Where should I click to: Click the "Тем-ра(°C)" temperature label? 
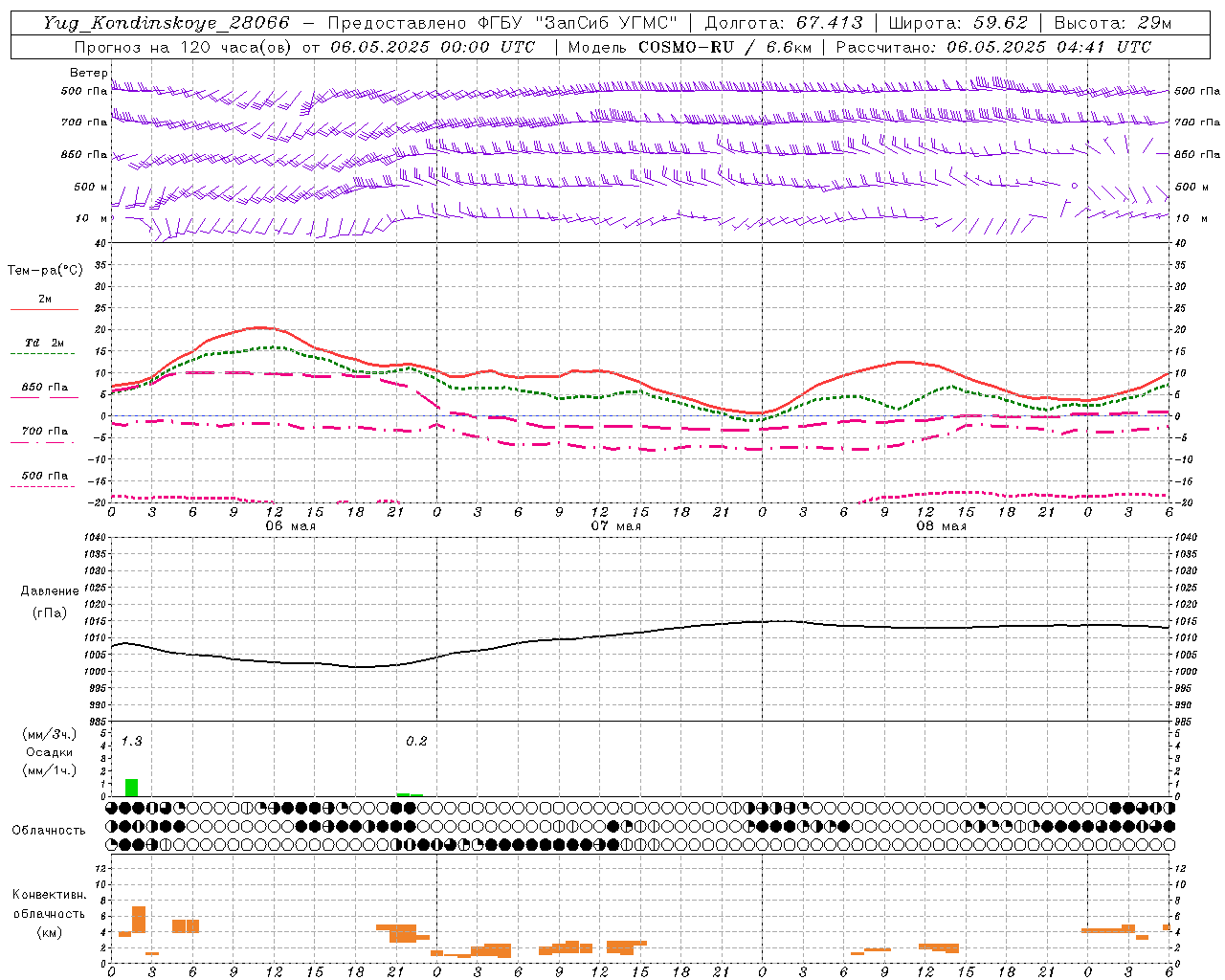[45, 270]
